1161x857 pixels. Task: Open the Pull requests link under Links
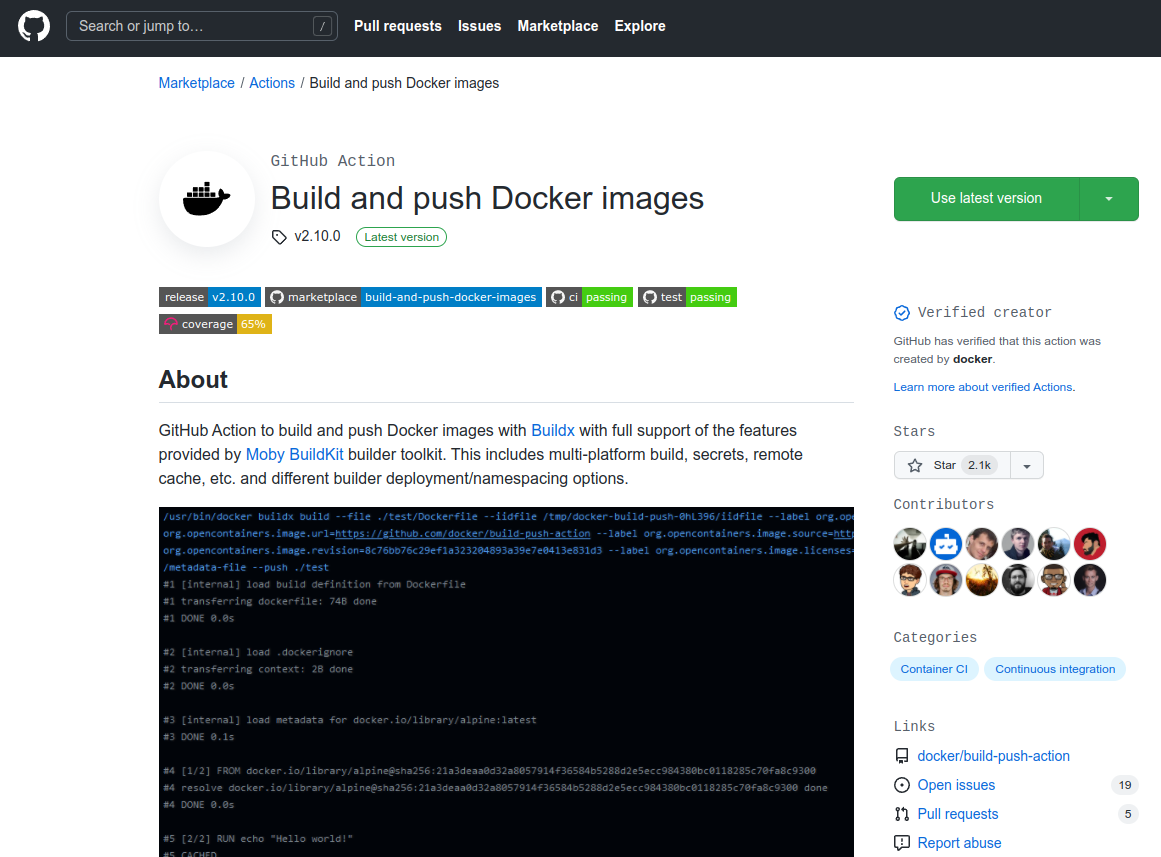(957, 814)
